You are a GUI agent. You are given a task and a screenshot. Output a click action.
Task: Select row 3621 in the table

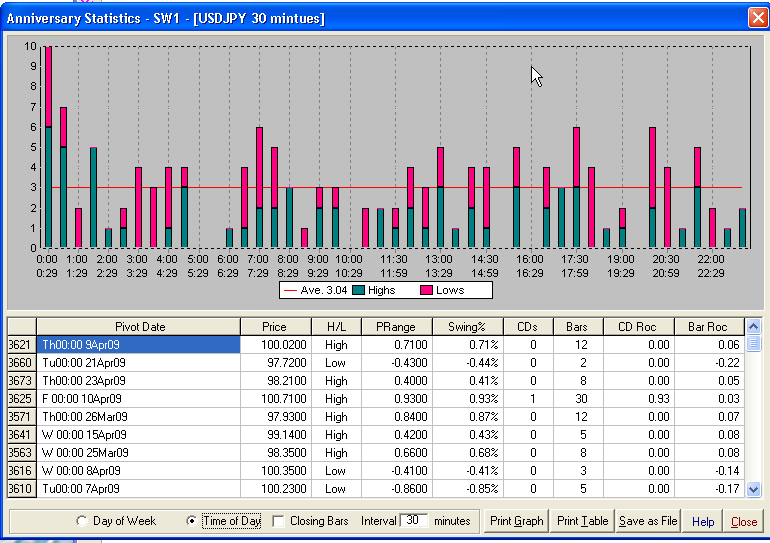[x=21, y=344]
